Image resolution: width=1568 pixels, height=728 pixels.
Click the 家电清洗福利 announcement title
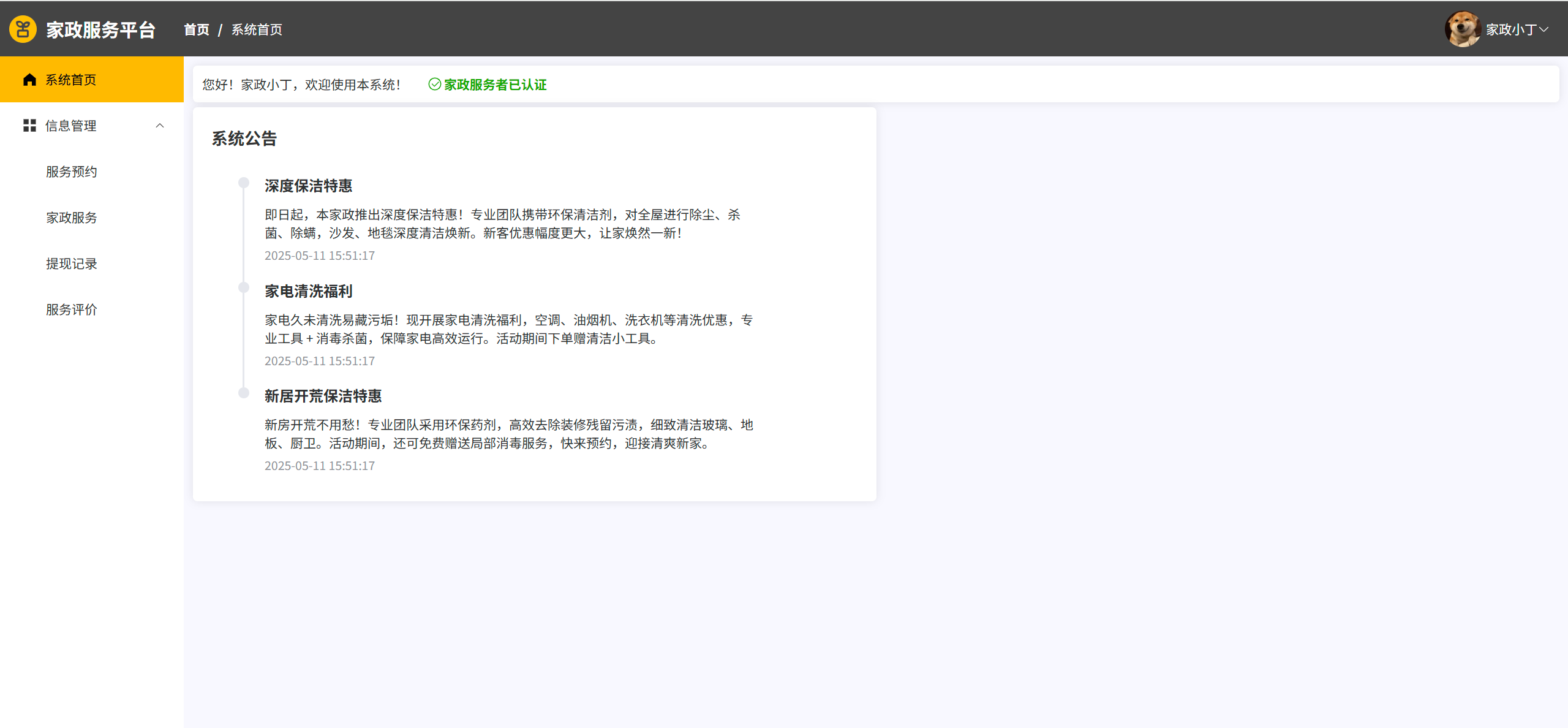(x=308, y=291)
